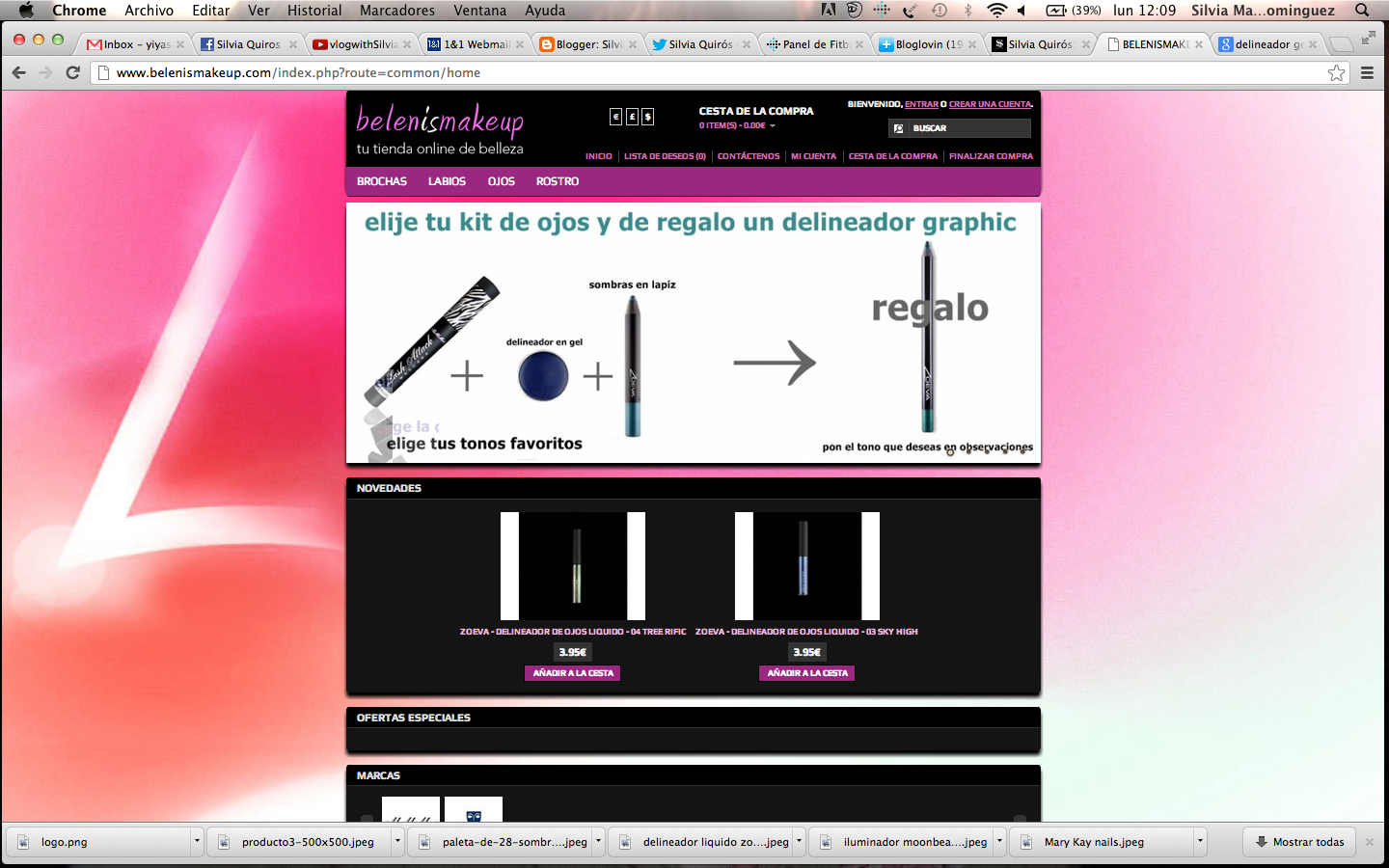Open the BROCHAS category
The width and height of the screenshot is (1389, 868).
[382, 181]
